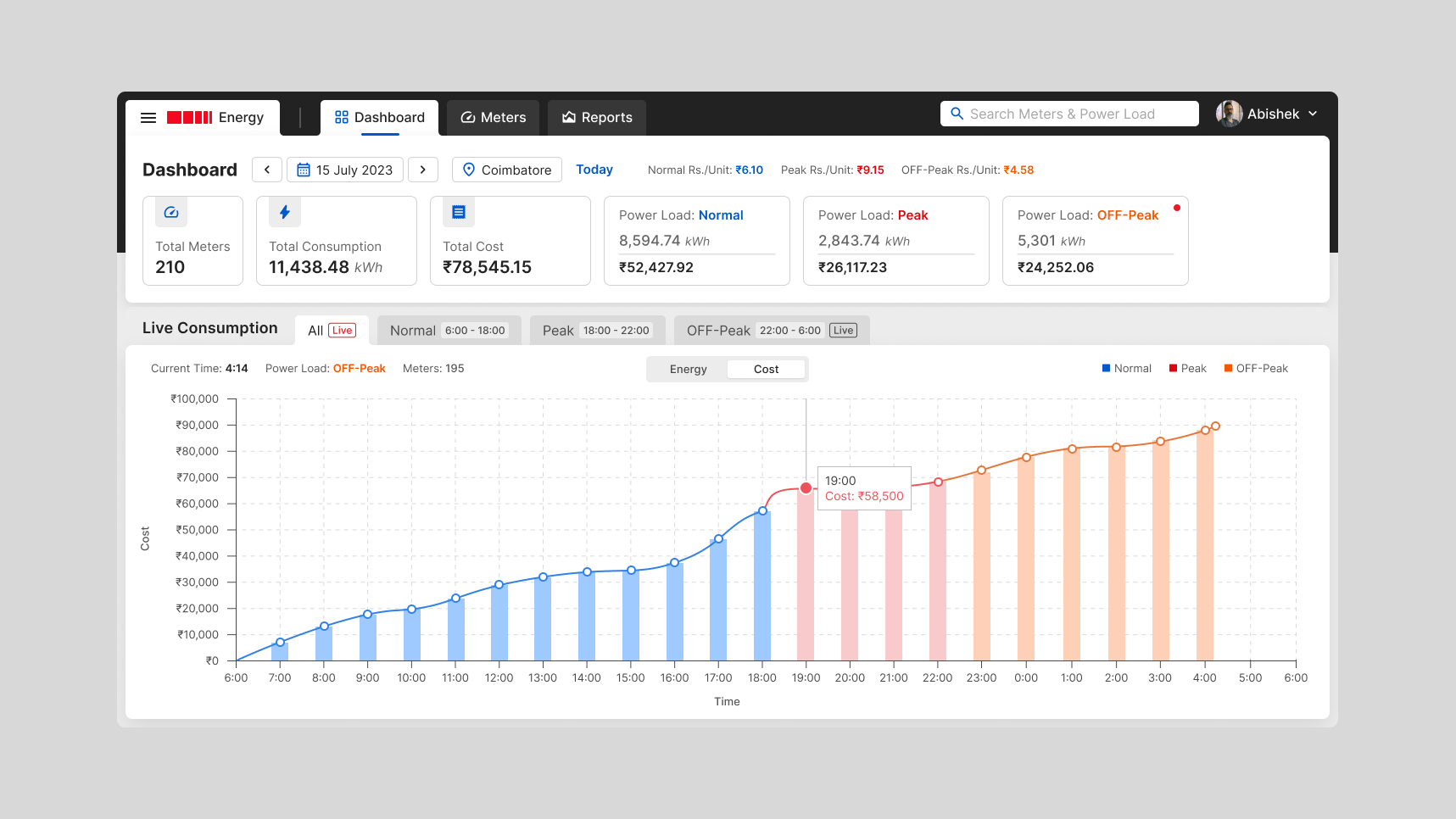Open the hamburger navigation menu
This screenshot has width=1456, height=819.
tap(148, 117)
